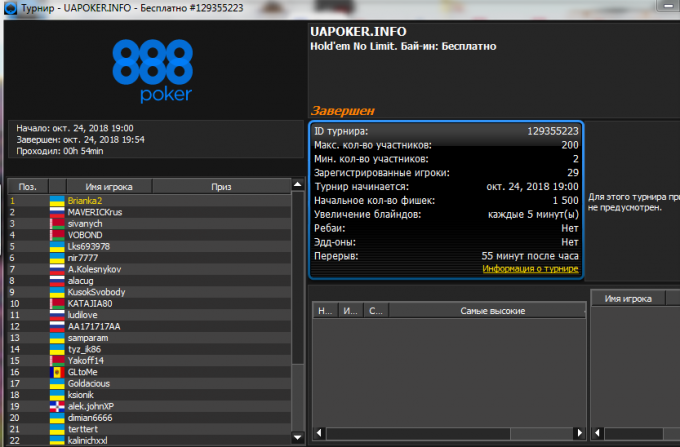
Task: Click the flag icon beside alacug
Action: (57, 281)
